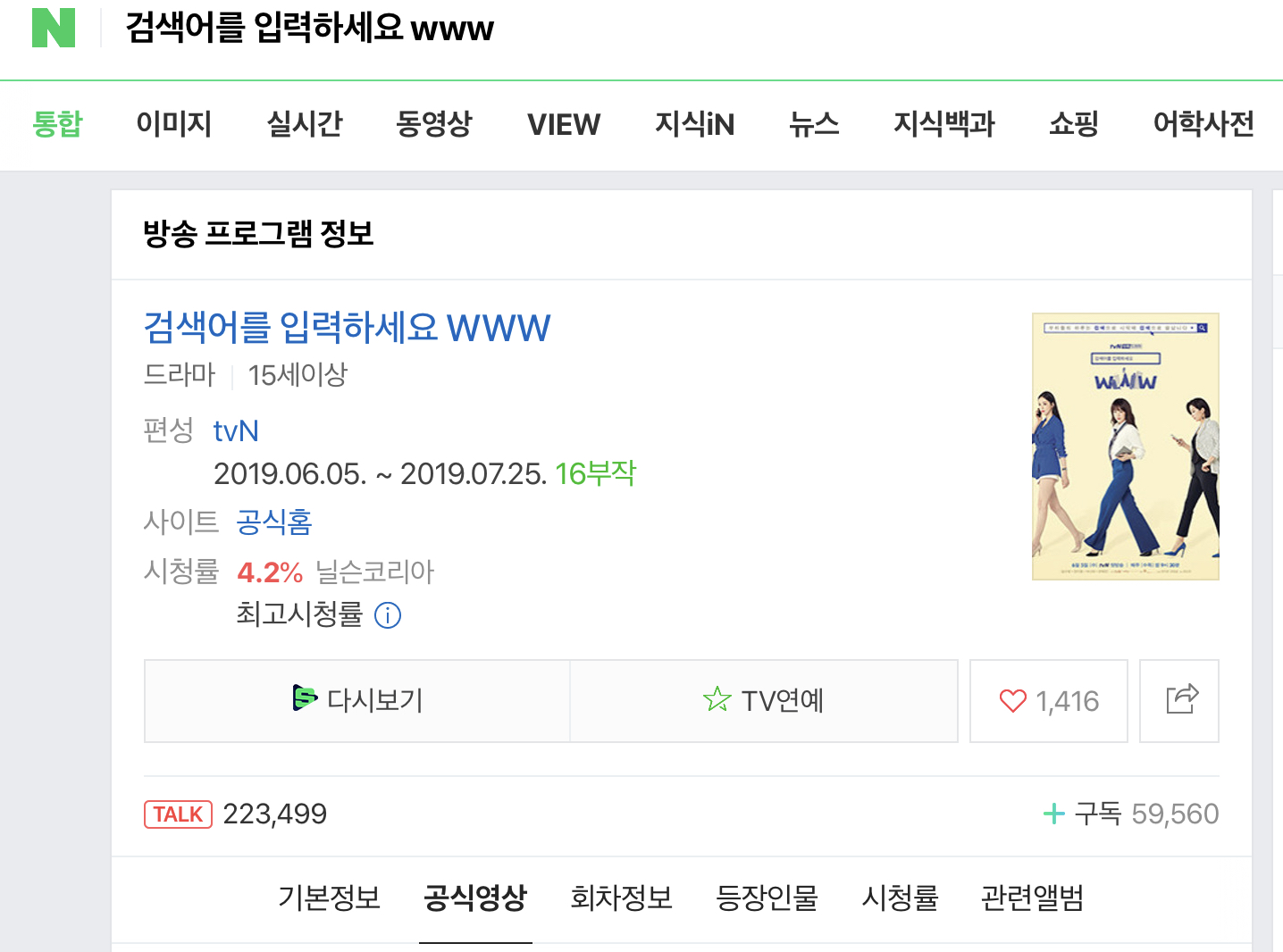This screenshot has height=952, width=1283.
Task: Switch to the 이미지 search tab
Action: (x=174, y=124)
